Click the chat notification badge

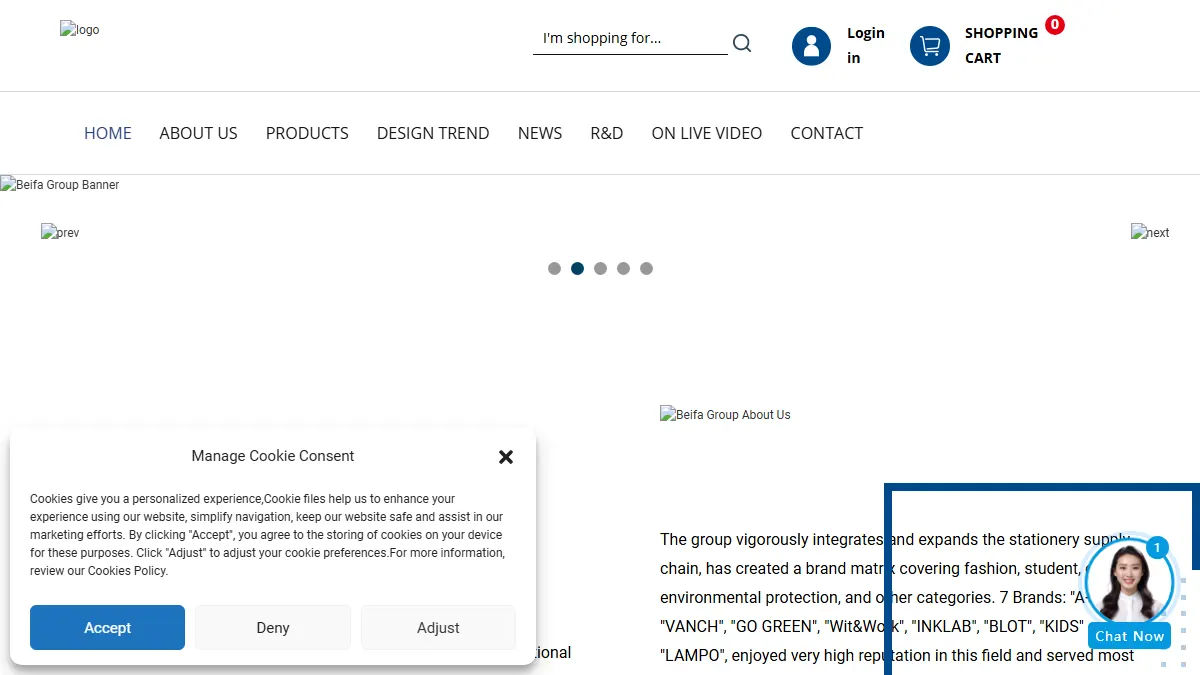[1157, 547]
